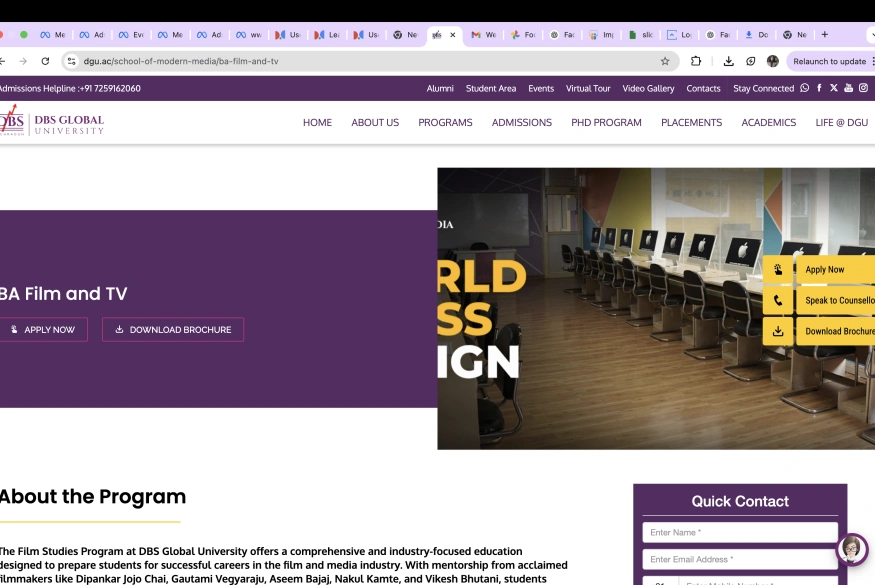Screen dimensions: 875x585
Task: Reload the page with the refresh icon
Action: tap(45, 61)
